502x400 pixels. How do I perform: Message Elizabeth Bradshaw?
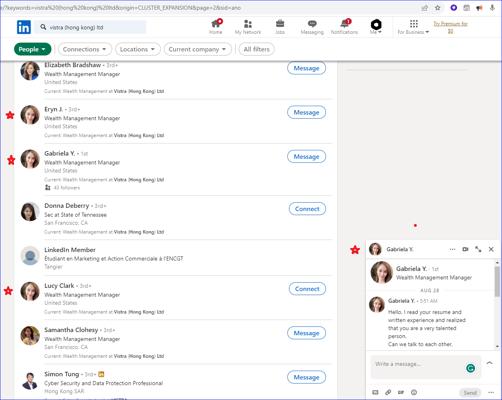point(306,68)
